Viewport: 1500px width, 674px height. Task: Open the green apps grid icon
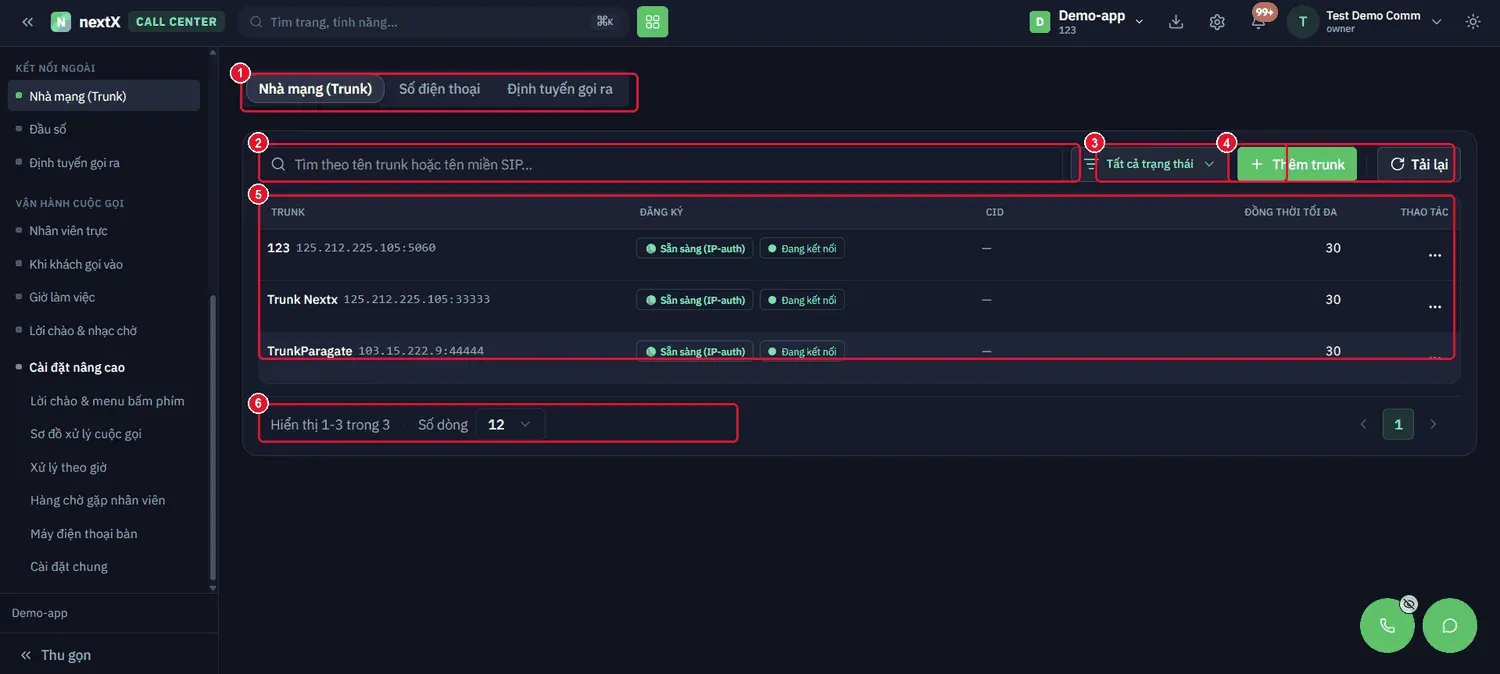[x=652, y=22]
